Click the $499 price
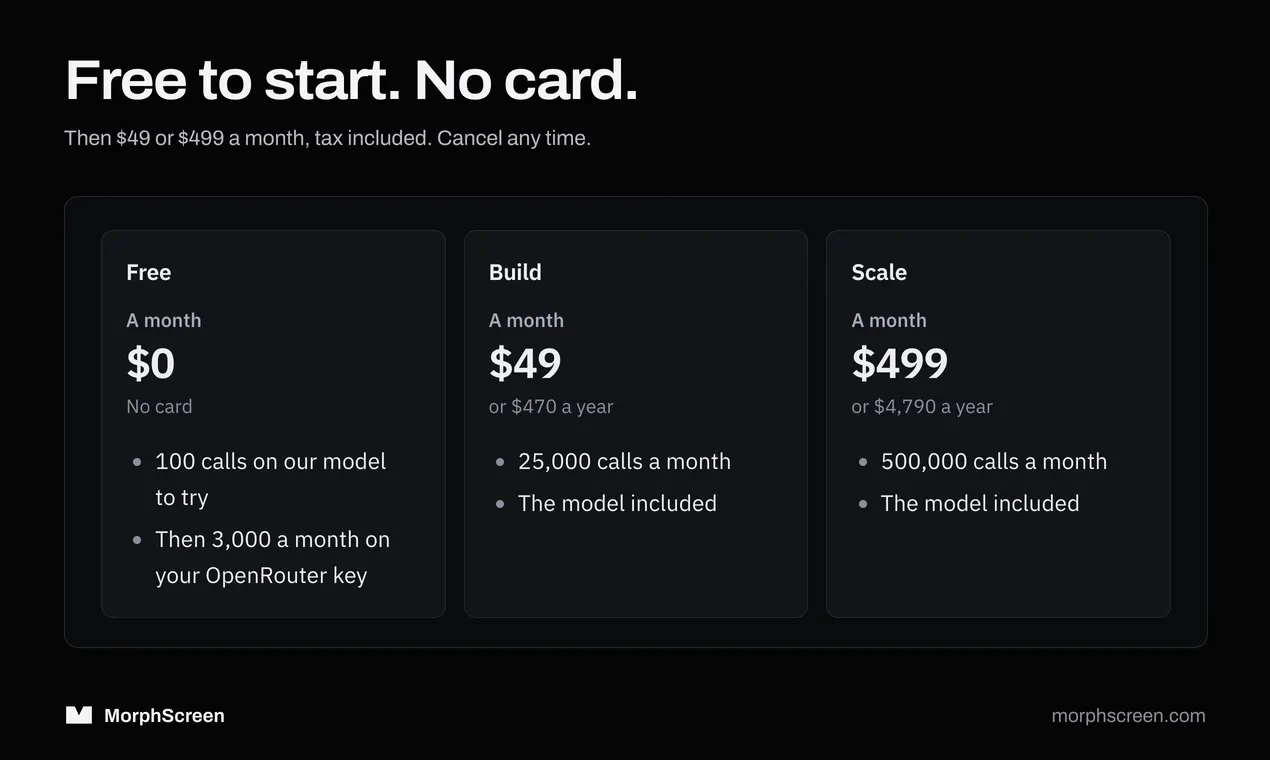Viewport: 1270px width, 760px height. [x=899, y=363]
